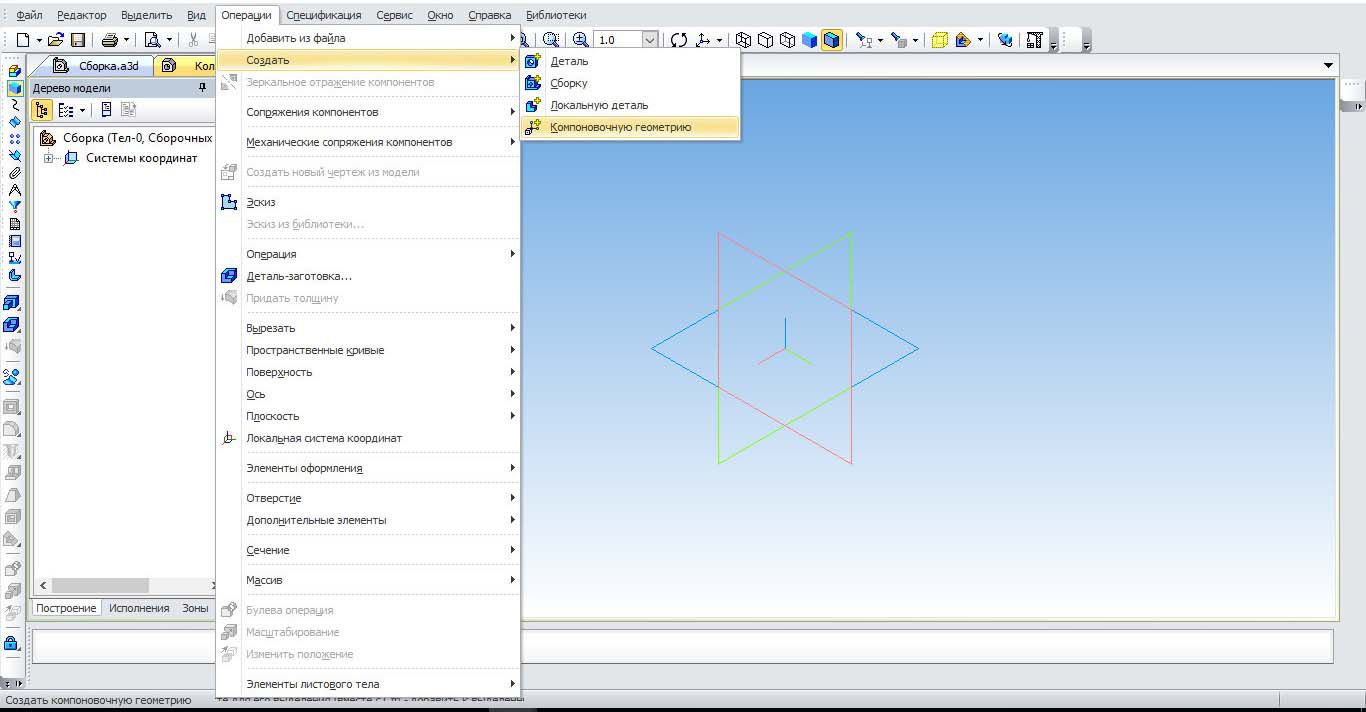Switch to Исполнения tab
Image resolution: width=1366 pixels, height=712 pixels.
139,608
